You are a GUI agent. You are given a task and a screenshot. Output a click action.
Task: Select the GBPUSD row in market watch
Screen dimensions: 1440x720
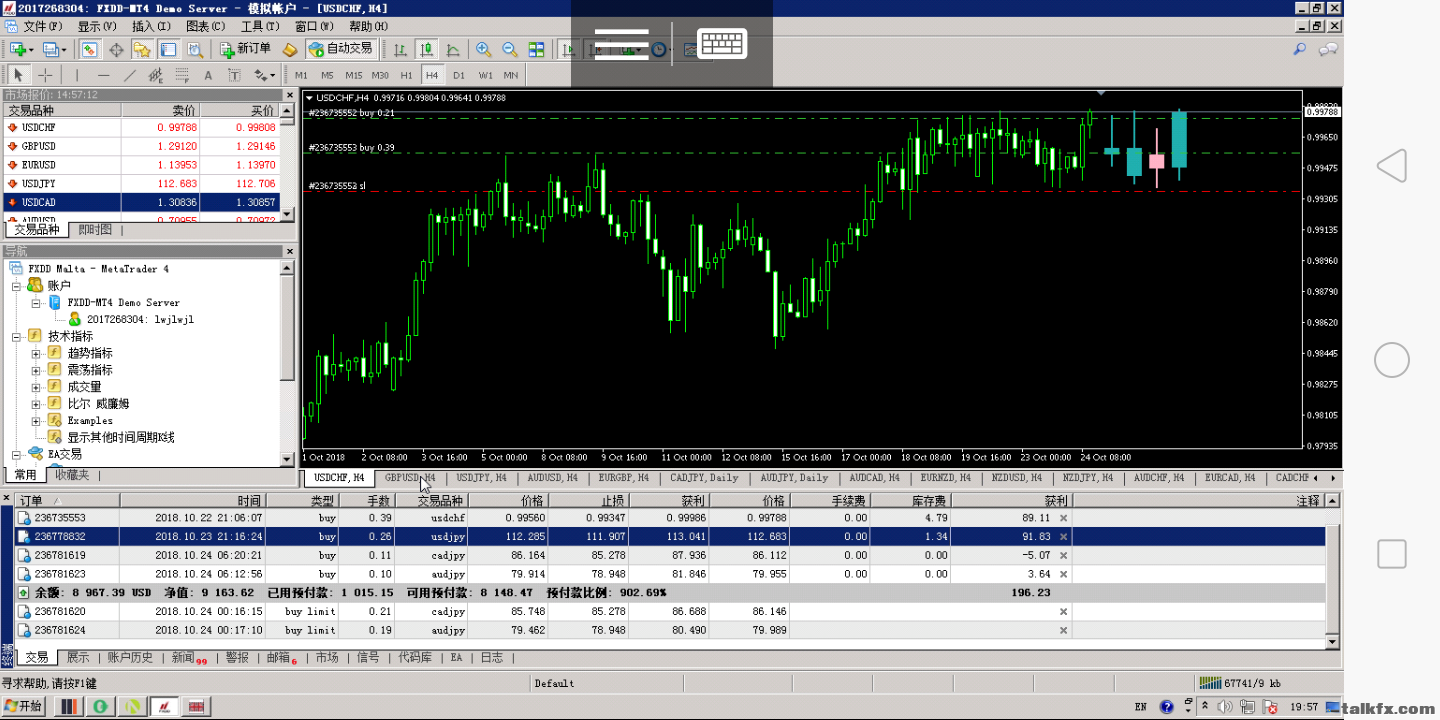tap(141, 146)
